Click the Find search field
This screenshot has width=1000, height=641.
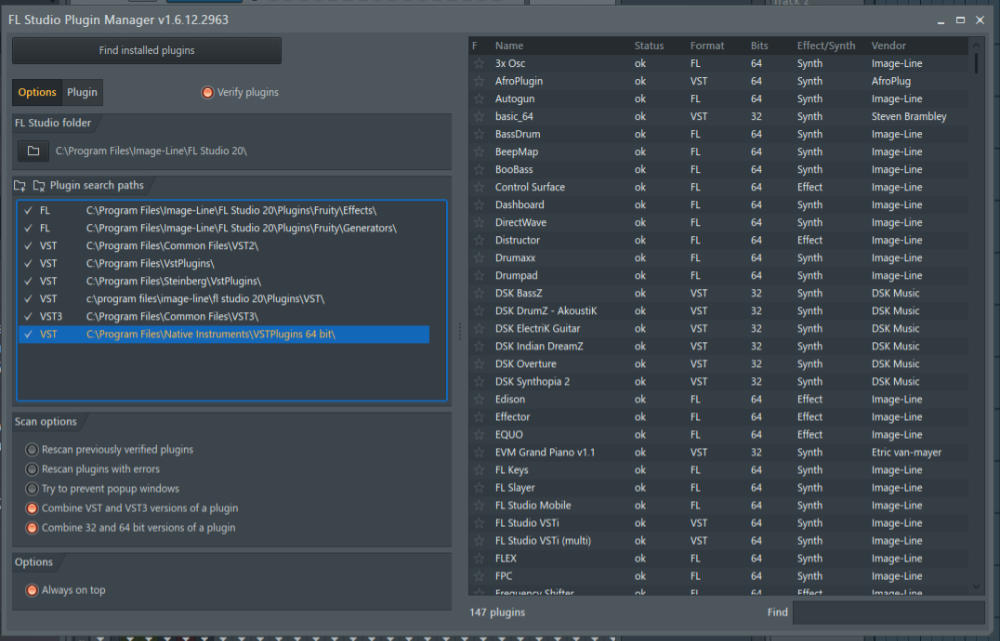point(888,612)
